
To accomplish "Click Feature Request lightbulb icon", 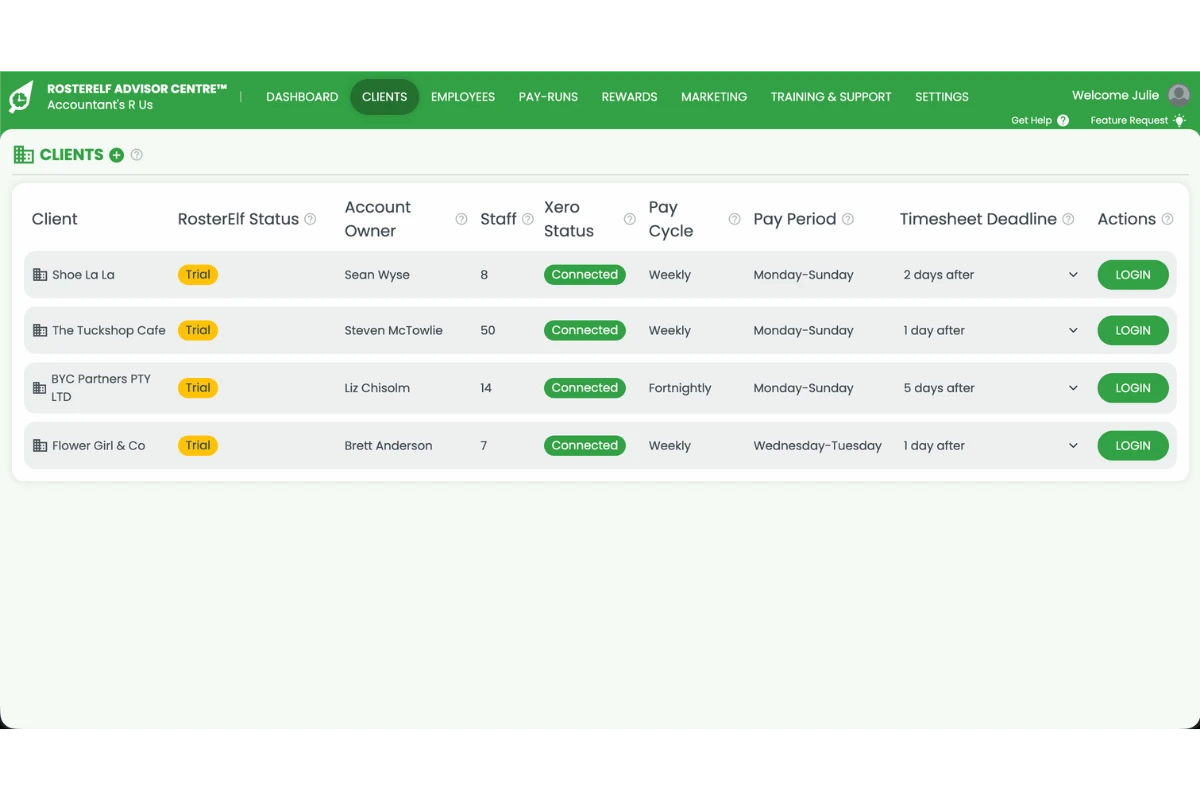I will [x=1180, y=120].
